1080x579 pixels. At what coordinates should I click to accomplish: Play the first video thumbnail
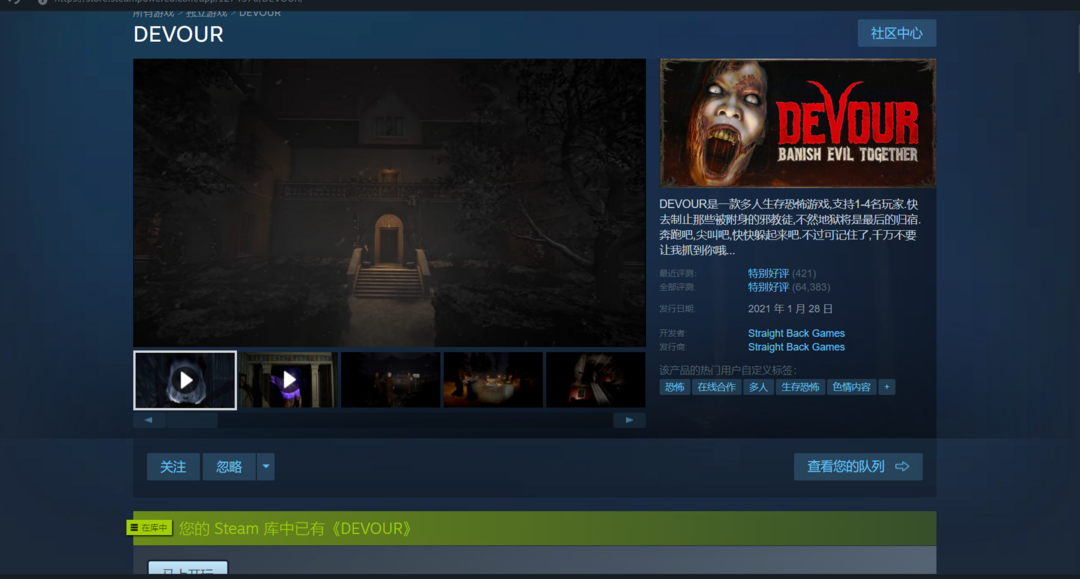[x=185, y=380]
